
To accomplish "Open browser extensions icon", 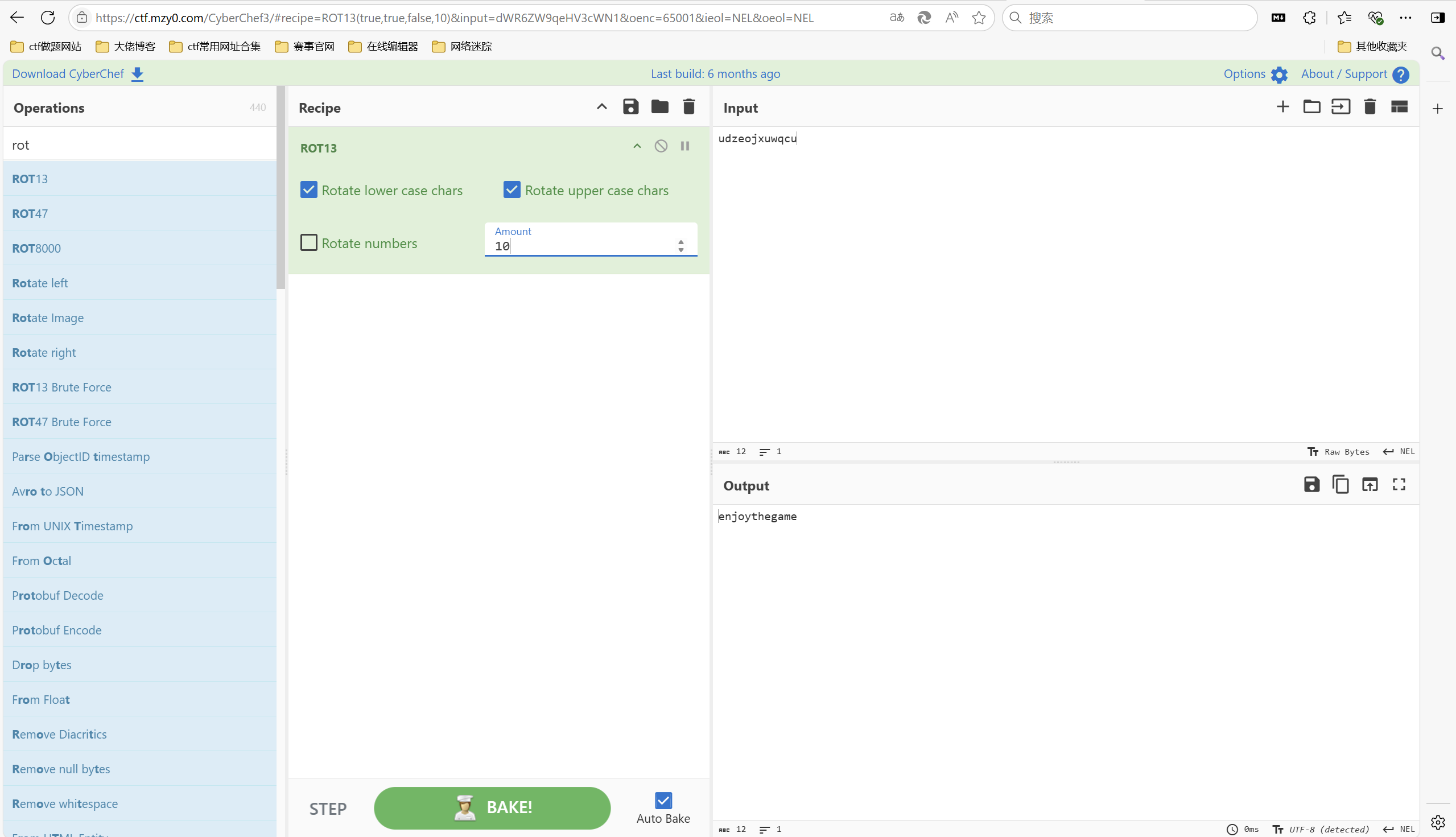I will point(1309,18).
